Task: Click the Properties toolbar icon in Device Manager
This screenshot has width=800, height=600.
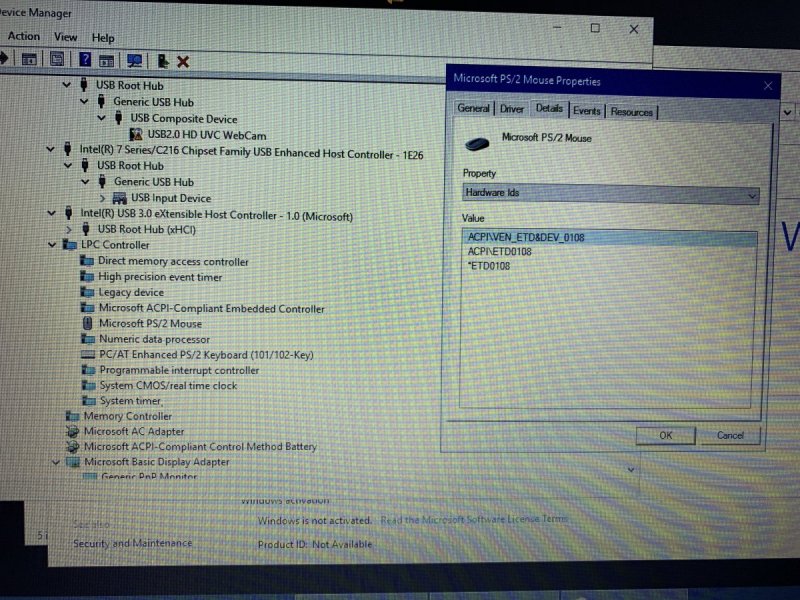Action: pos(57,59)
